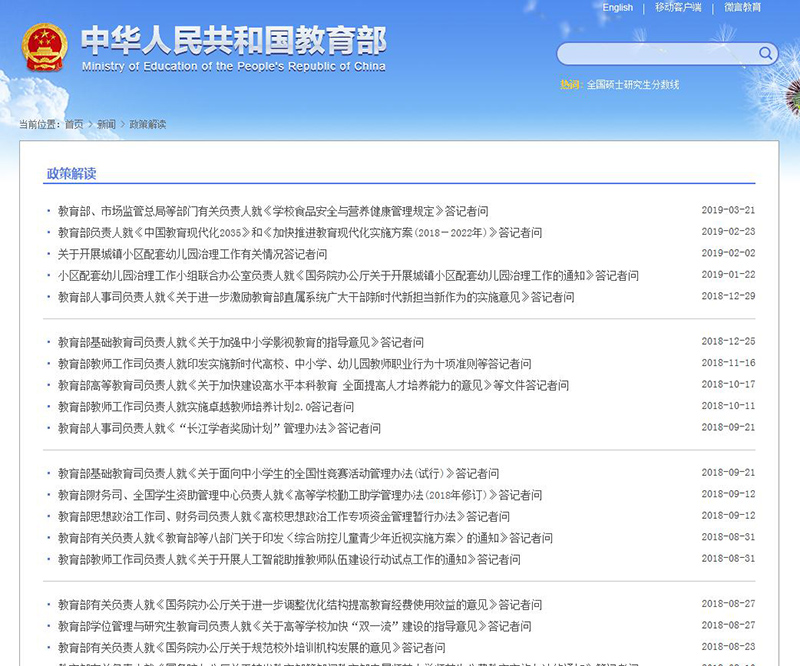Open article on 国务院办公厅关于开展城镇小区配套幼儿园治理工作的通知
This screenshot has width=800, height=666.
click(348, 275)
